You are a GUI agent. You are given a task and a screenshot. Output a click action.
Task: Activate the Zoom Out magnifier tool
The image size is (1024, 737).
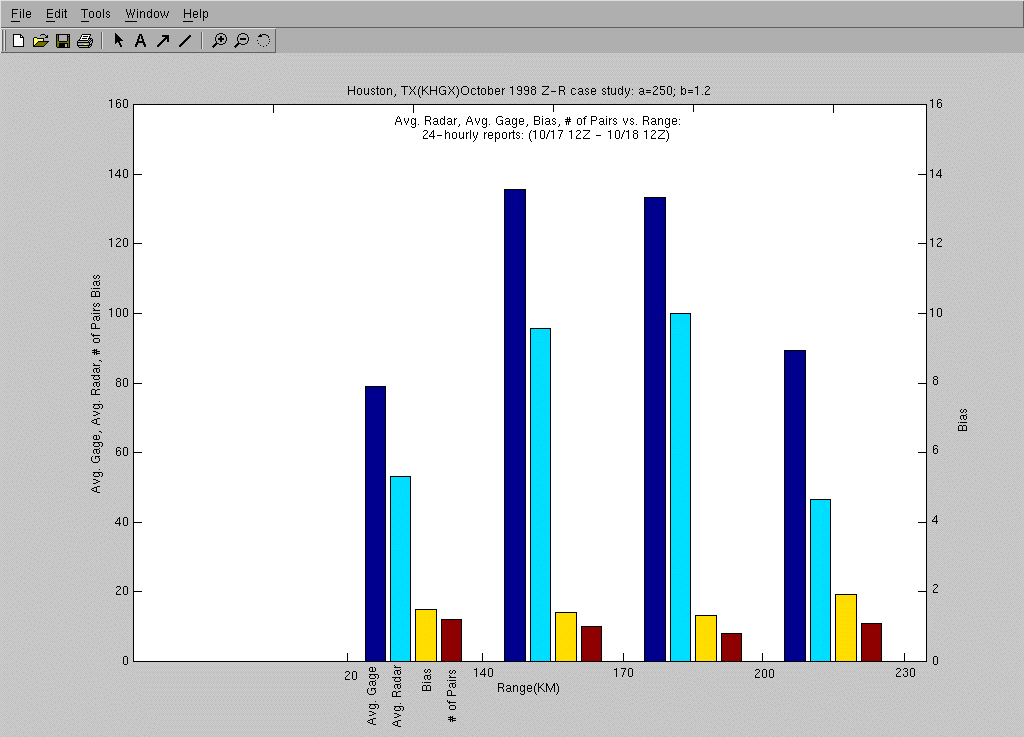pos(242,41)
